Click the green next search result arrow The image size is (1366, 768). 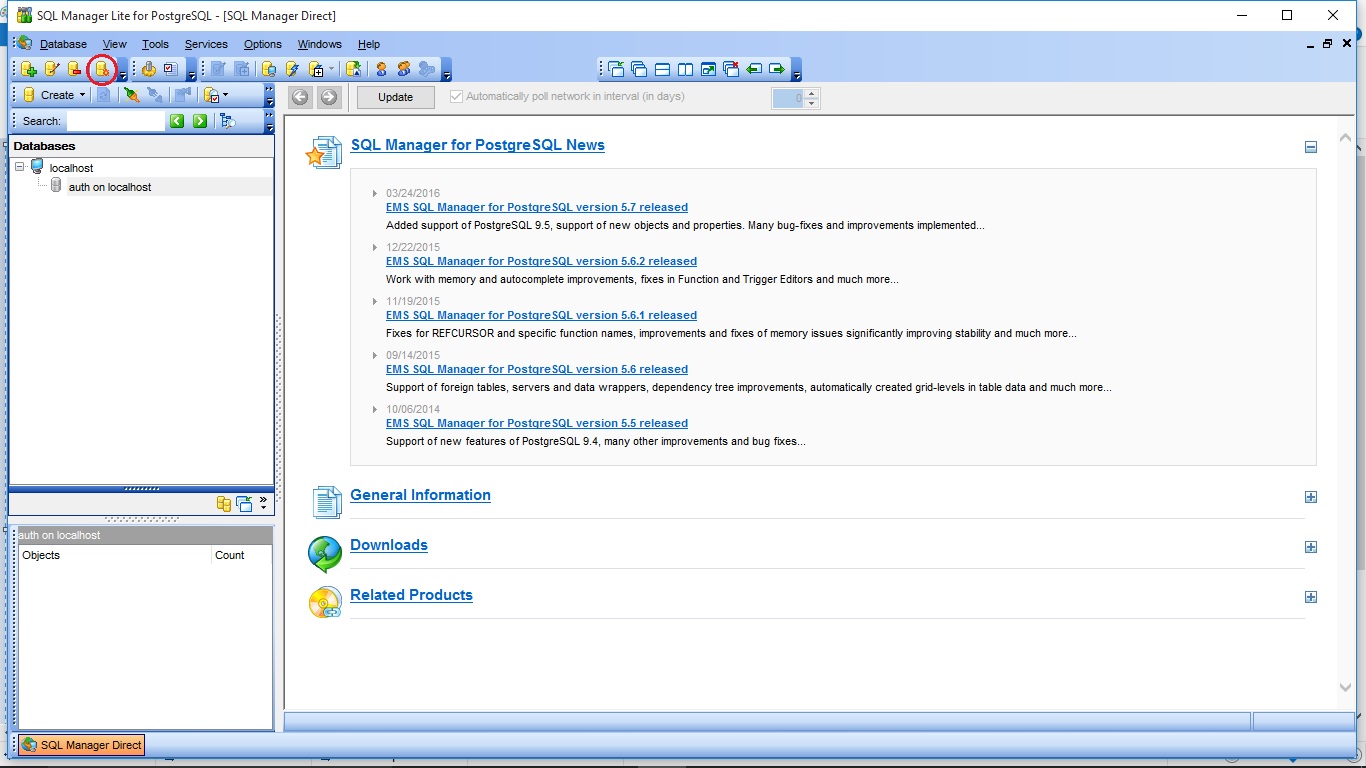click(200, 121)
